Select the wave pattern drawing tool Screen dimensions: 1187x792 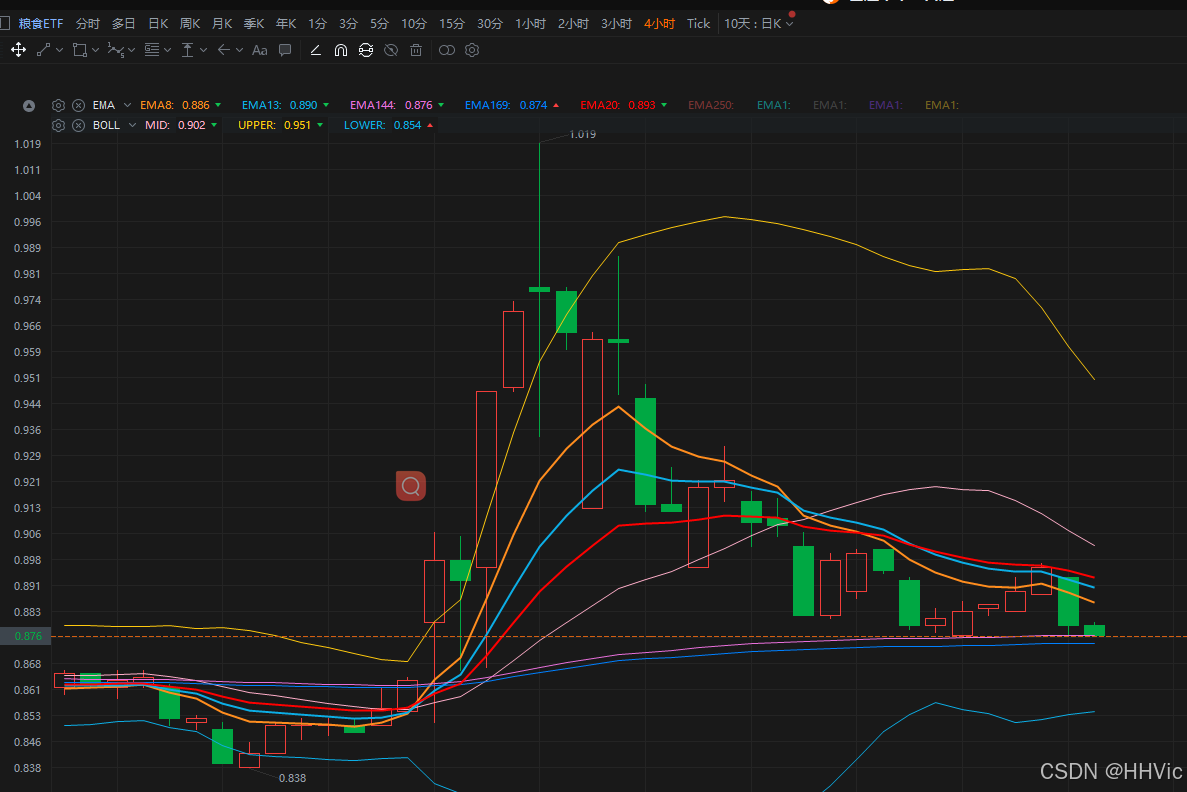point(115,50)
